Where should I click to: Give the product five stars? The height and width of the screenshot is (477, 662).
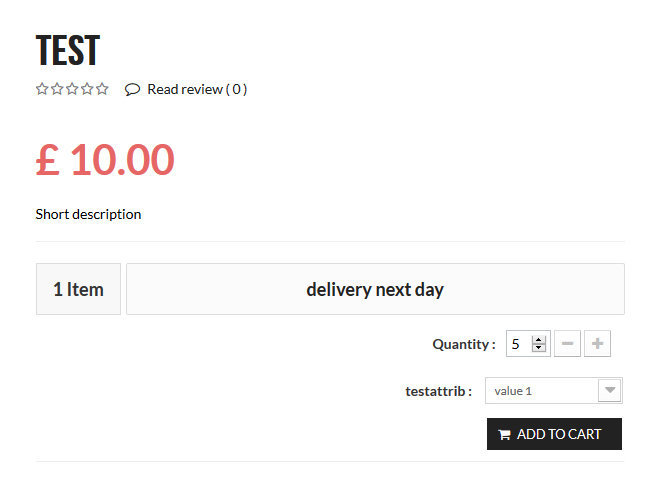click(x=102, y=89)
